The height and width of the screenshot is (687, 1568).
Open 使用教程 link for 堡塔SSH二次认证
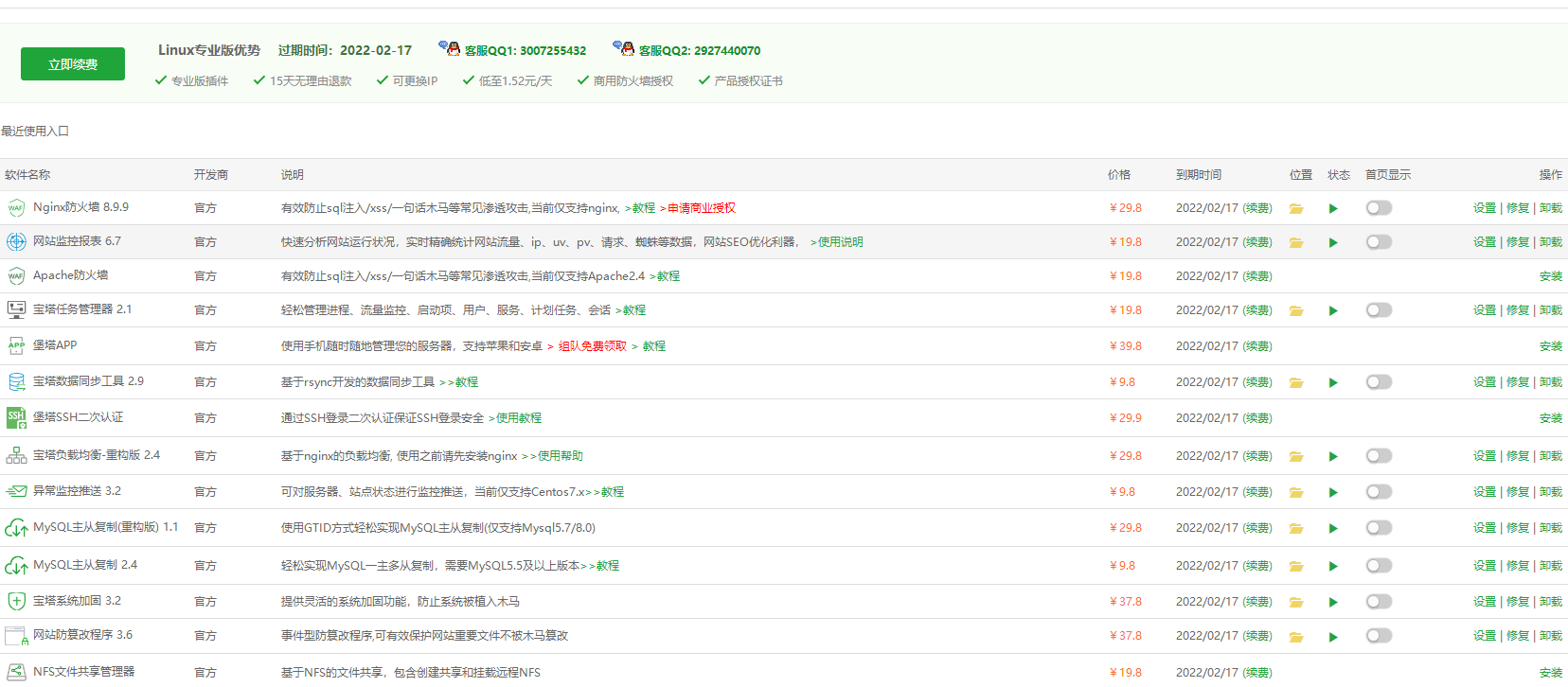point(519,418)
